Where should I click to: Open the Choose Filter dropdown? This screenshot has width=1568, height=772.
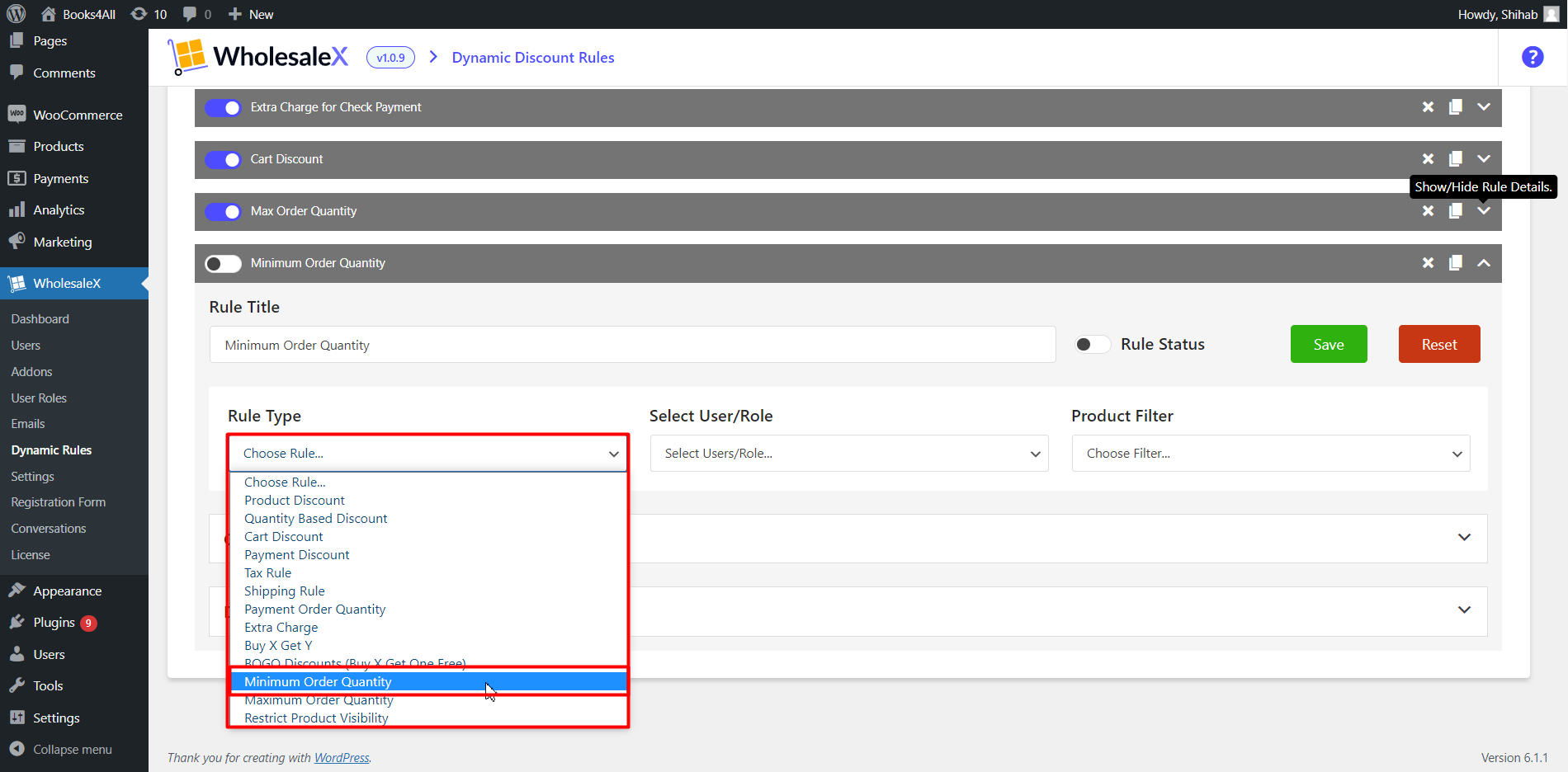click(x=1271, y=453)
